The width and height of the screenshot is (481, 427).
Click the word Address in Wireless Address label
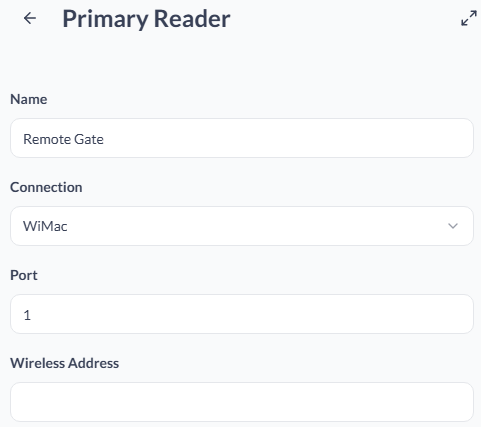pos(93,363)
